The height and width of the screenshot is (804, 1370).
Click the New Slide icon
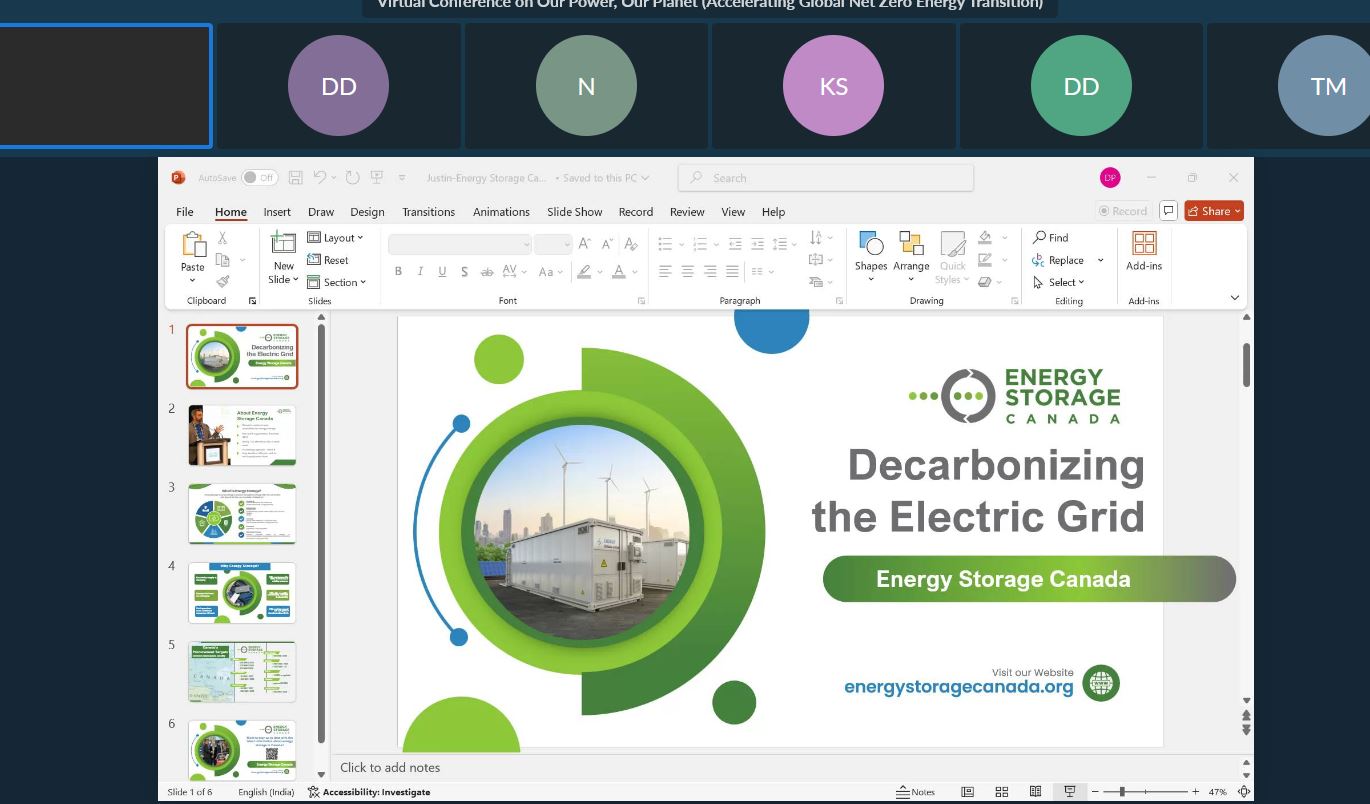284,245
